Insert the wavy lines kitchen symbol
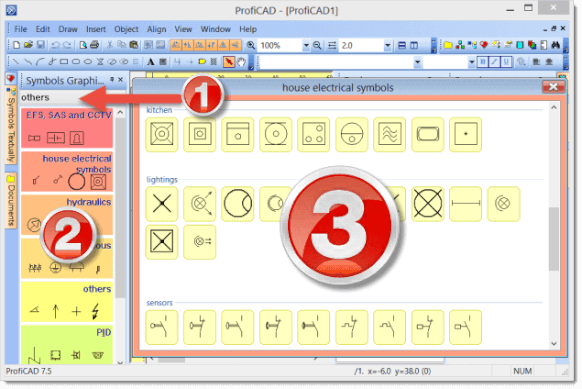 tap(389, 134)
